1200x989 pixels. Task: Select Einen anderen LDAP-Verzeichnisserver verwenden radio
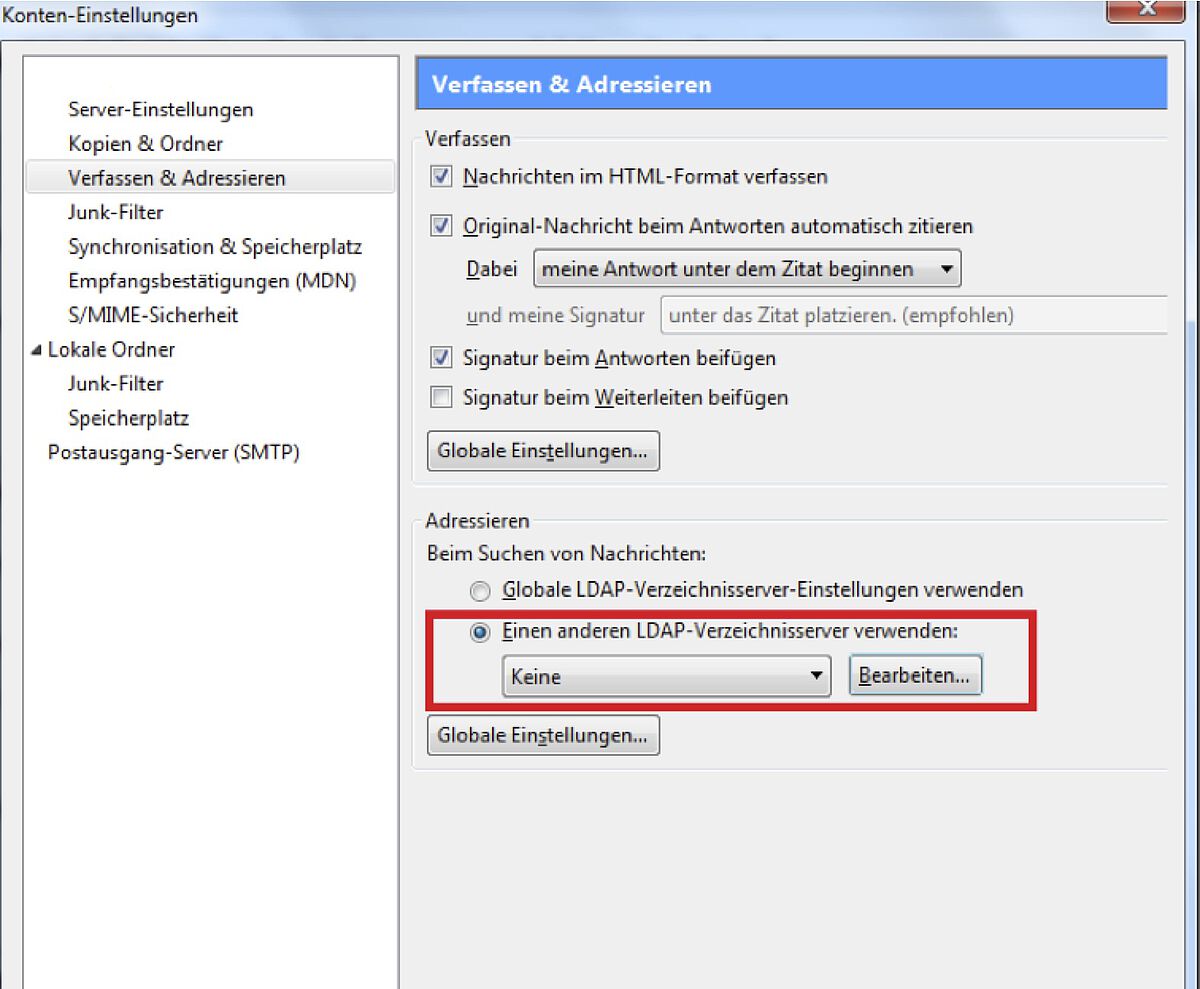[x=481, y=632]
